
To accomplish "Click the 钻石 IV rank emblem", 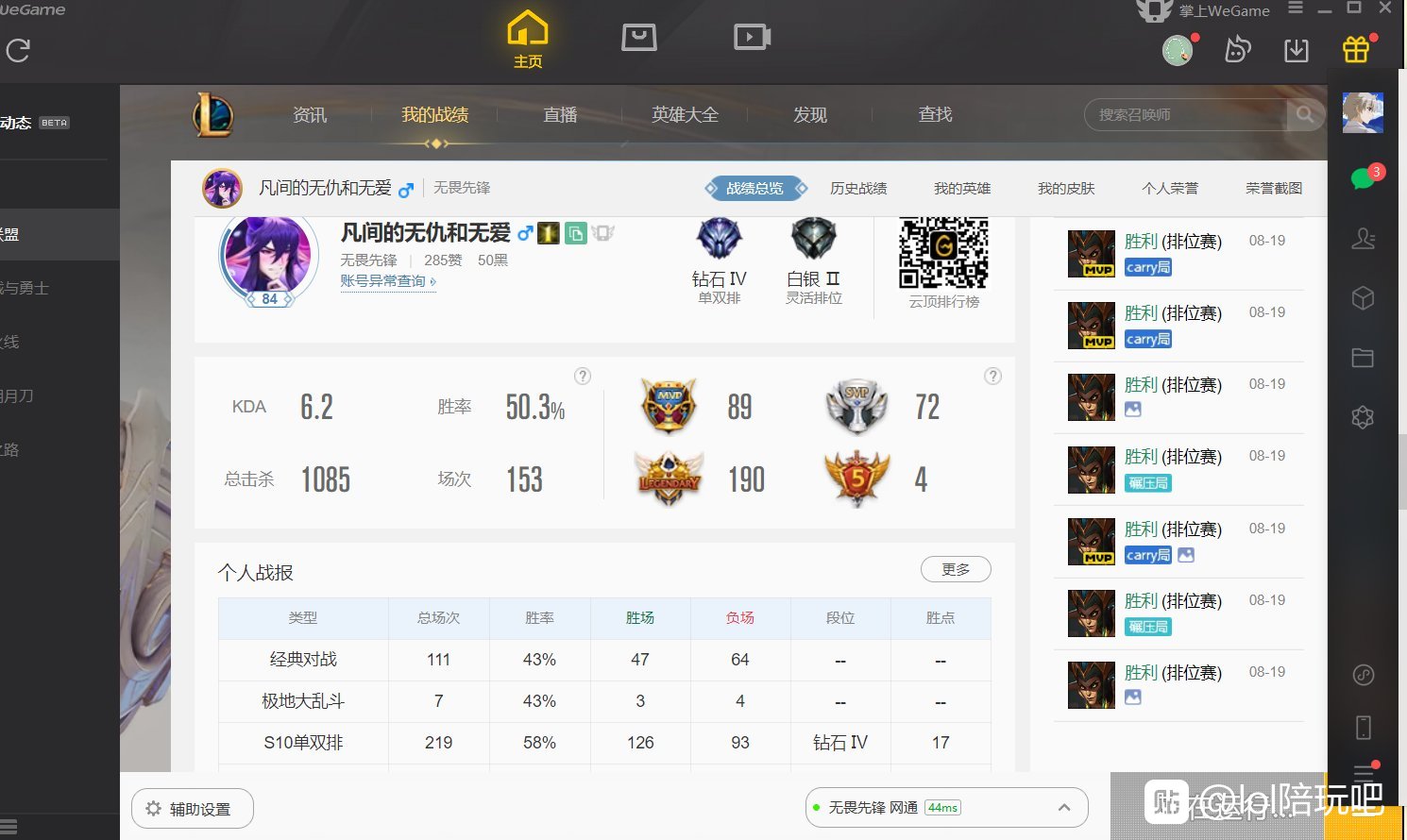I will click(x=720, y=239).
